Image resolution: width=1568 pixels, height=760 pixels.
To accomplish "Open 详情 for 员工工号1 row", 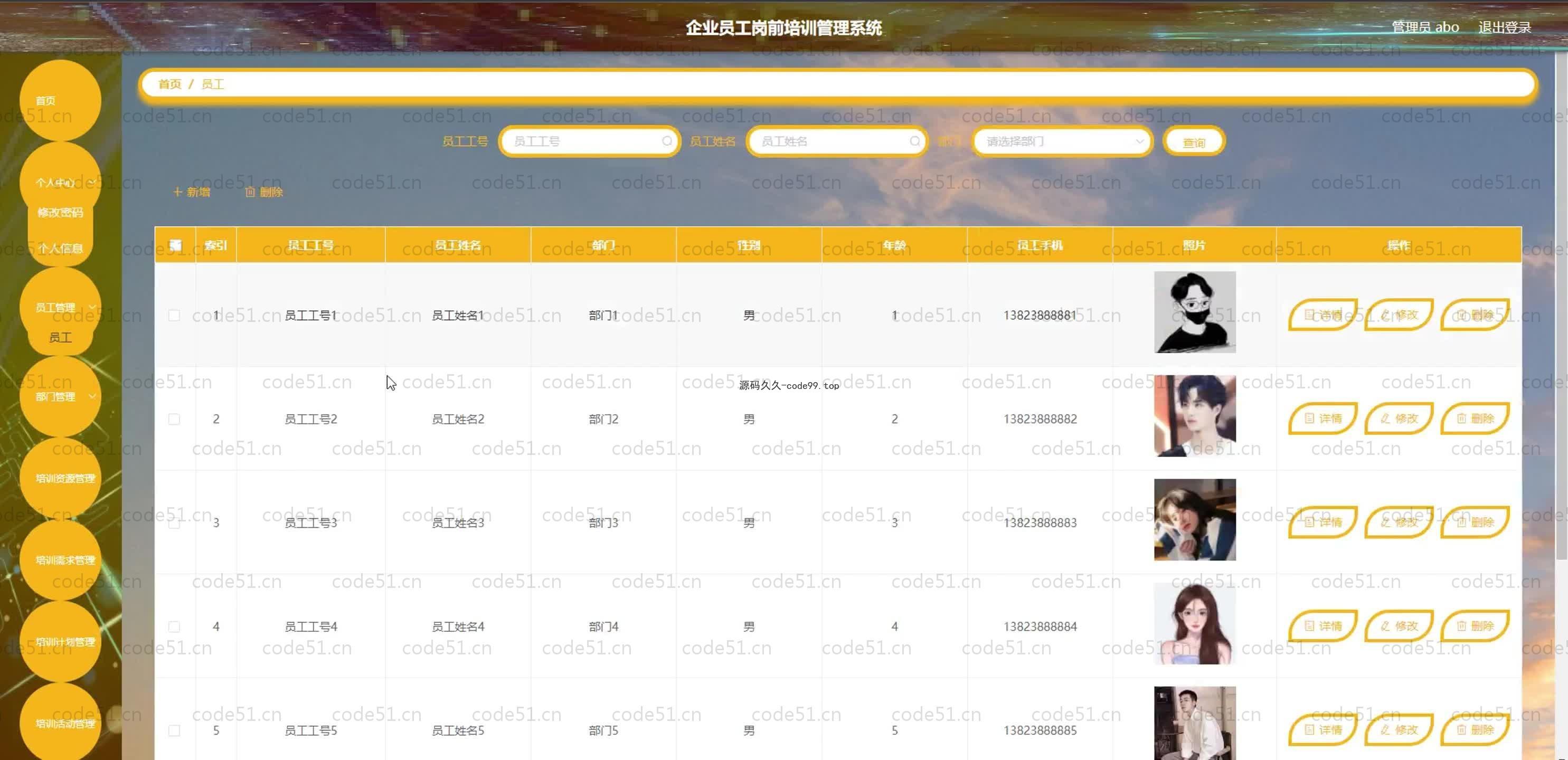I will 1323,315.
